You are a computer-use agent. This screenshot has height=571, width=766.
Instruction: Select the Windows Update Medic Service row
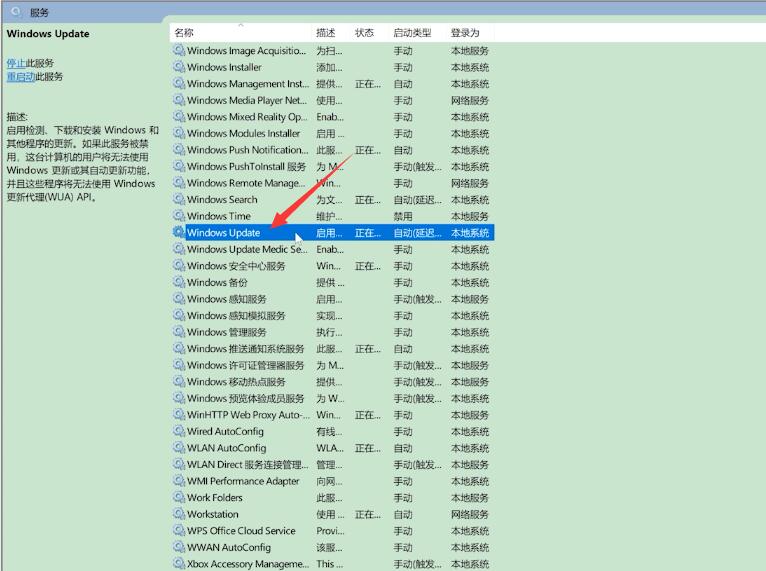[247, 250]
